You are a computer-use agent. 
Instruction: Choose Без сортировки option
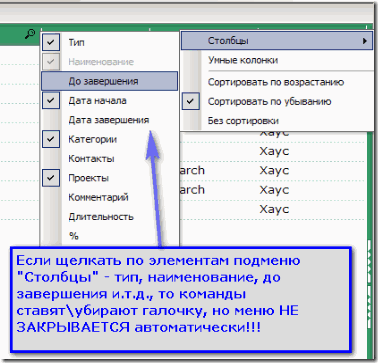[x=277, y=121]
